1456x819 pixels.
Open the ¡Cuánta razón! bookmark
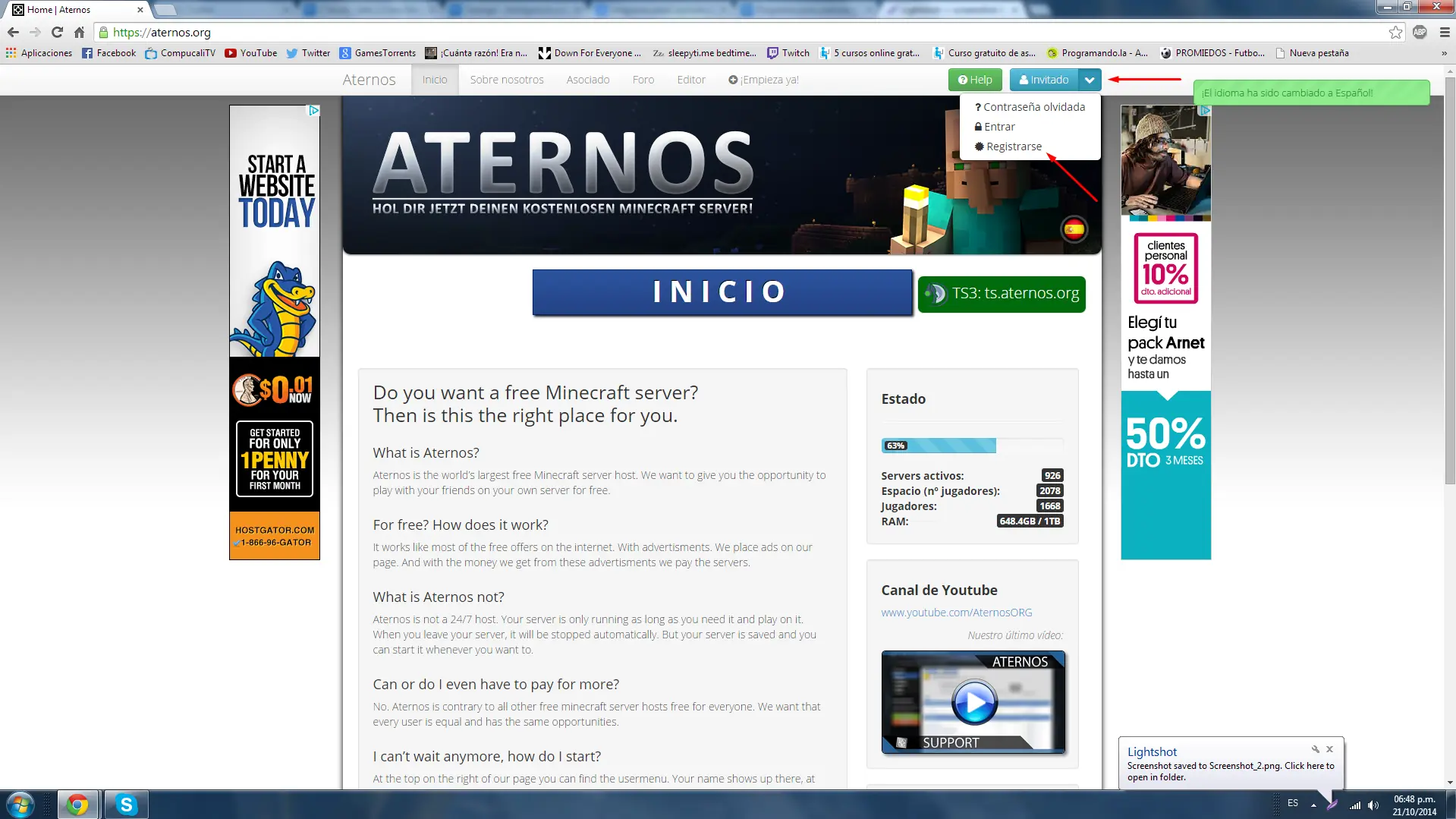click(x=476, y=53)
